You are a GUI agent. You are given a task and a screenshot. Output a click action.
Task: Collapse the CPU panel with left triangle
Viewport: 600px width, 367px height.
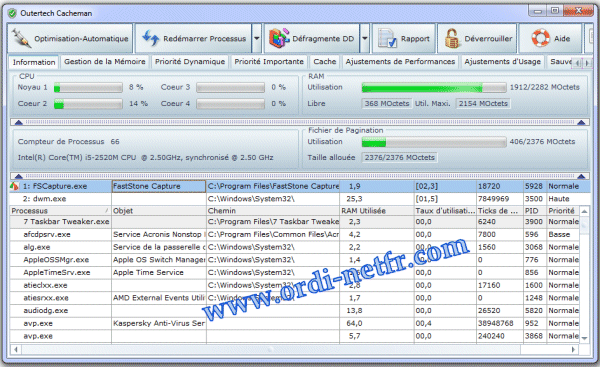pyautogui.click(x=18, y=122)
